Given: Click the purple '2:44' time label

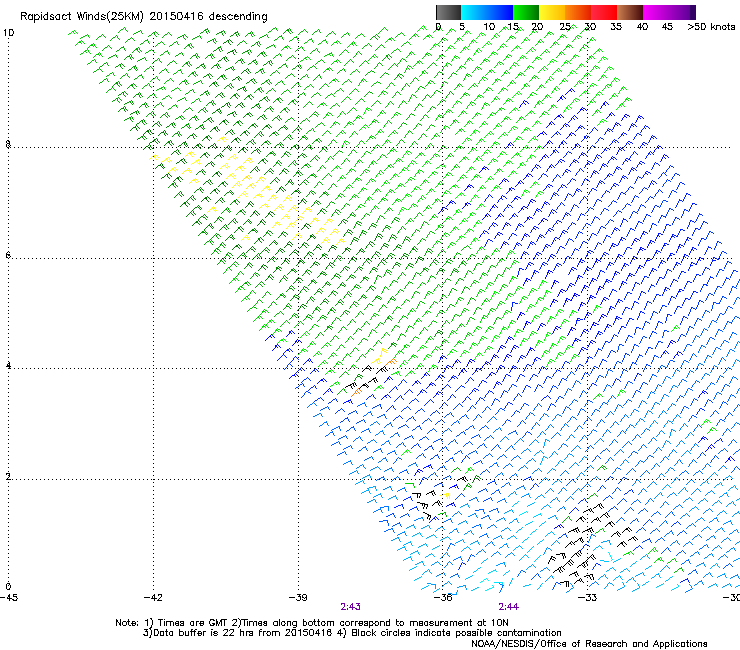Looking at the screenshot, I should click(508, 607).
